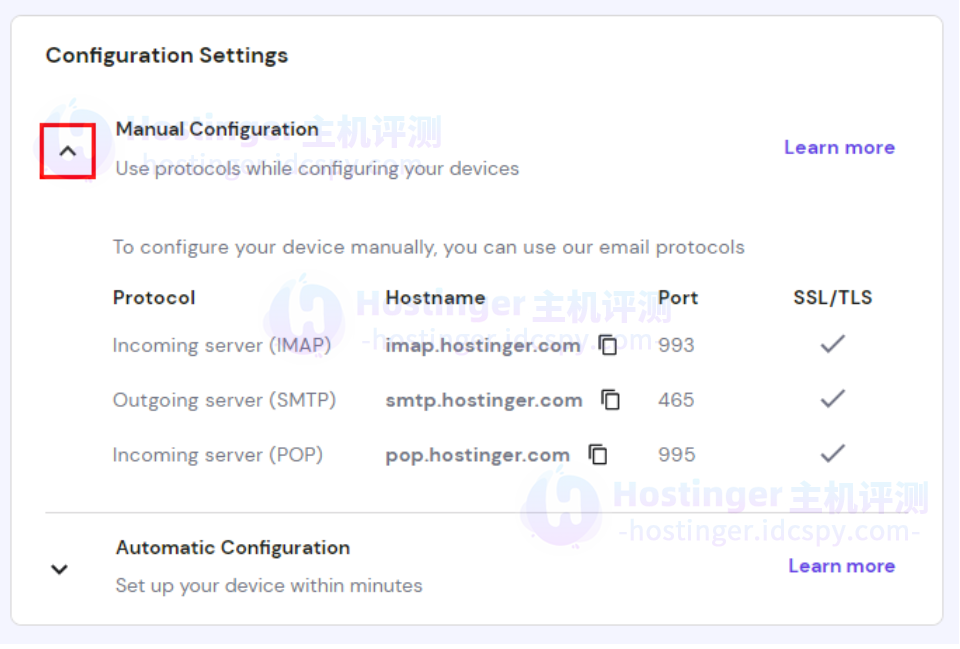Click the SSL/TLS checkmark for IMAP
The height and width of the screenshot is (649, 960).
coord(832,344)
